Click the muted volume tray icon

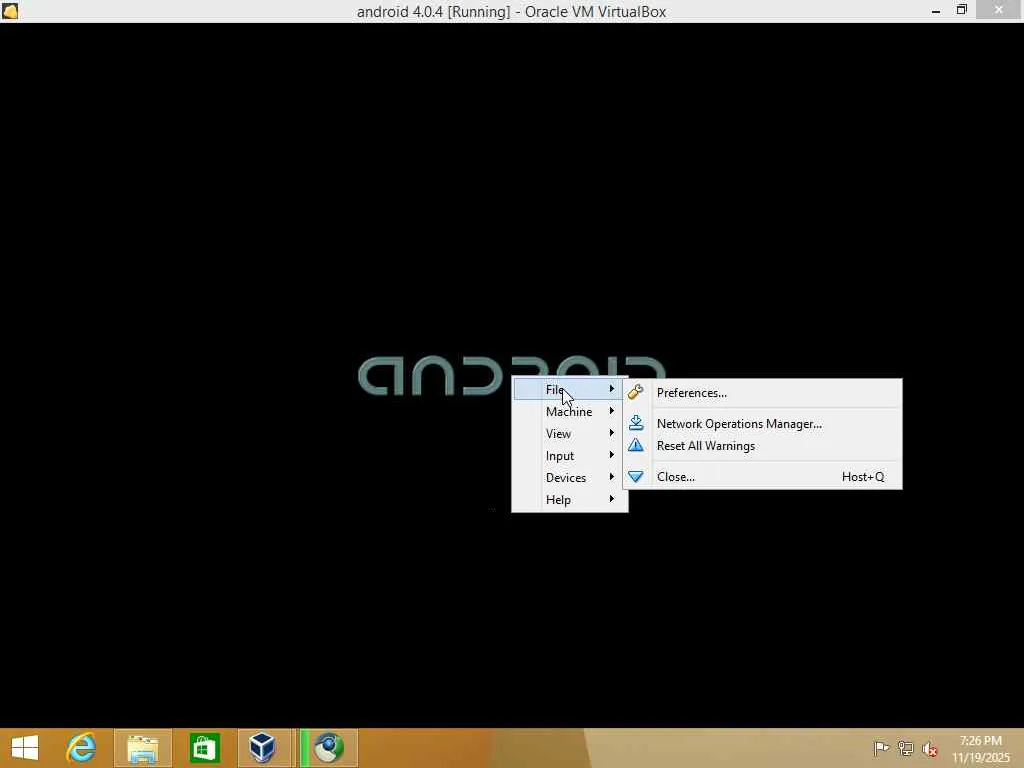tap(930, 749)
